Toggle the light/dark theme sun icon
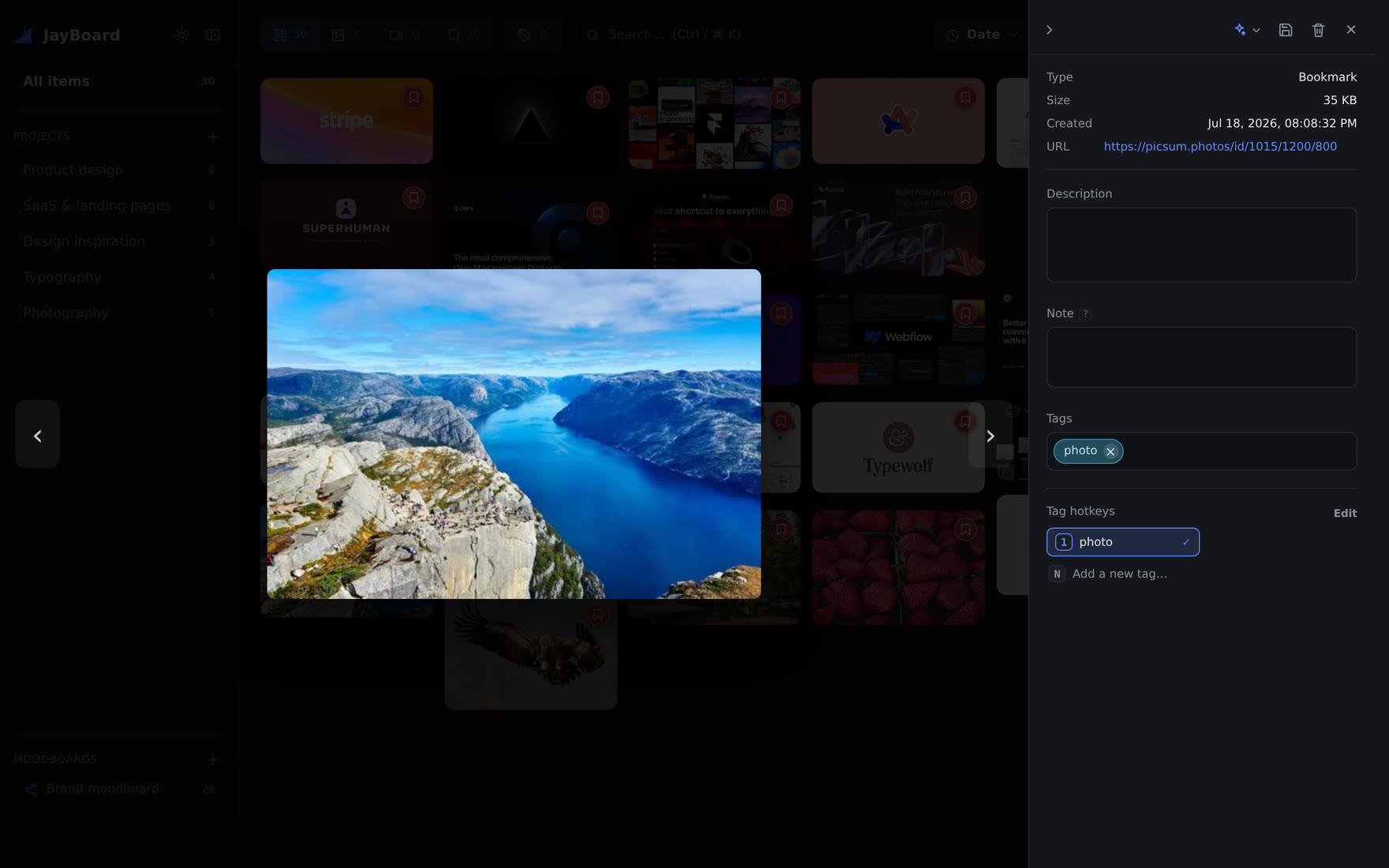The height and width of the screenshot is (868, 1389). (x=182, y=36)
